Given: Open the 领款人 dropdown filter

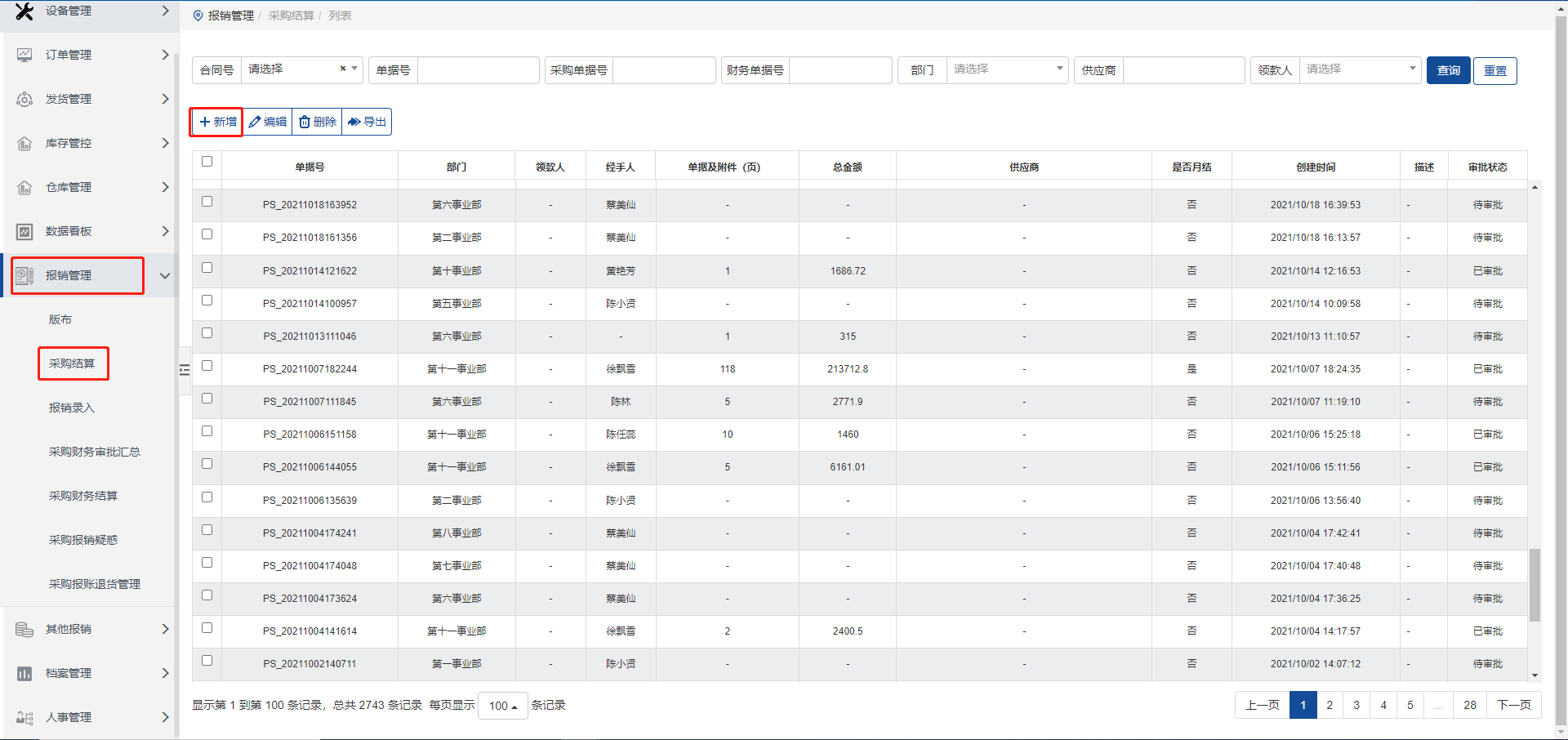Looking at the screenshot, I should click(1360, 69).
